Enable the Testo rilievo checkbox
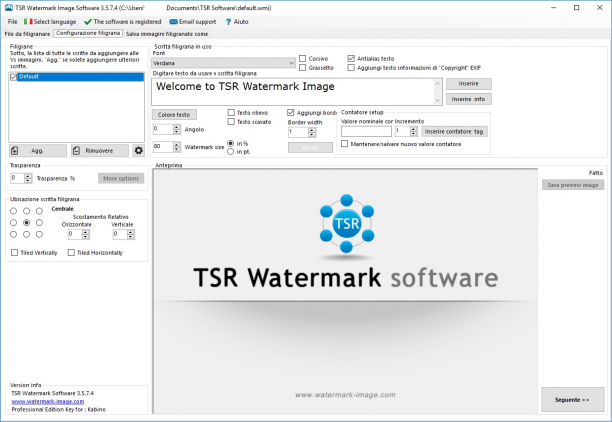This screenshot has width=612, height=422. tap(231, 112)
